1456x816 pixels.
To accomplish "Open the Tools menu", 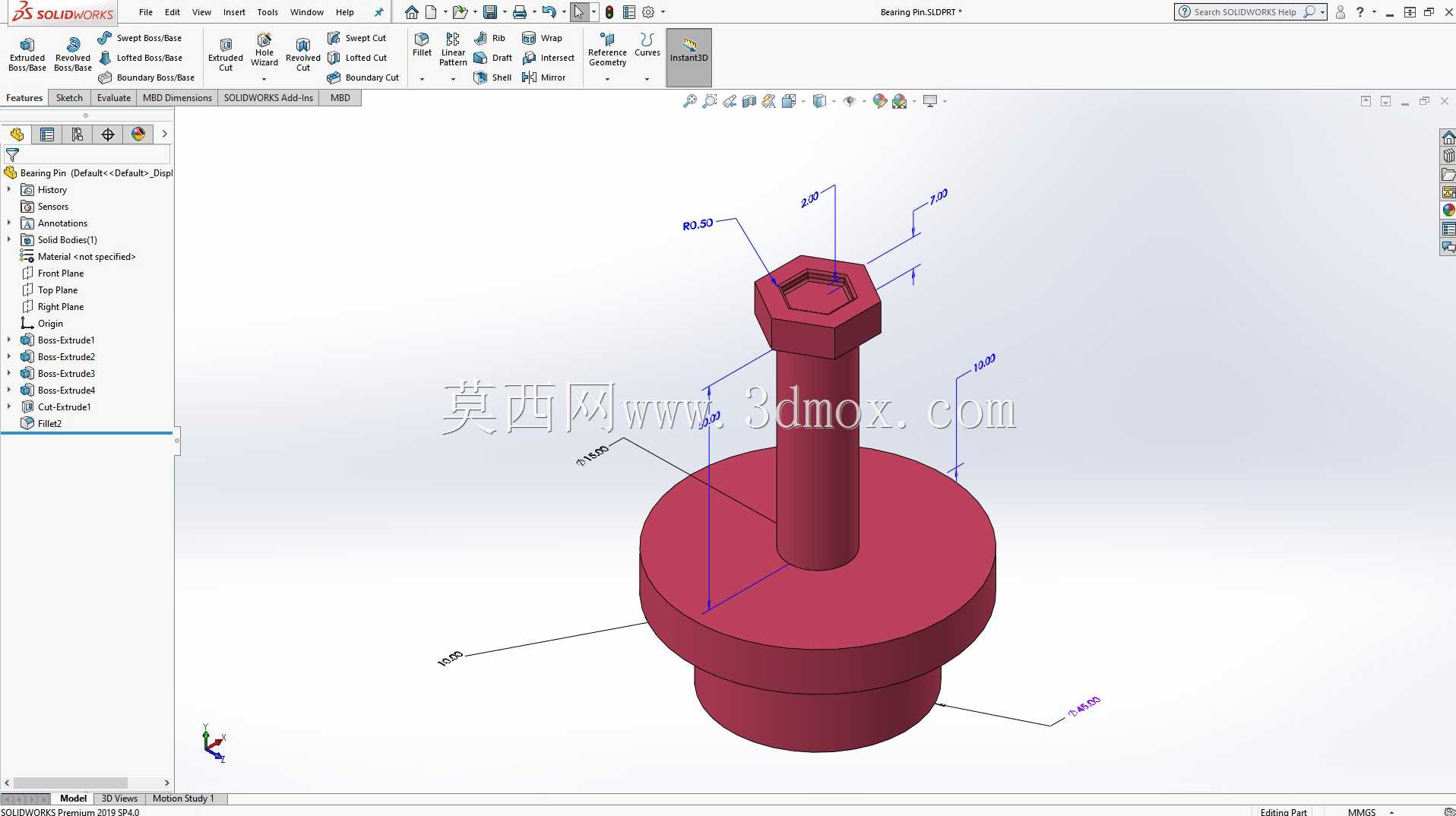I will point(267,12).
